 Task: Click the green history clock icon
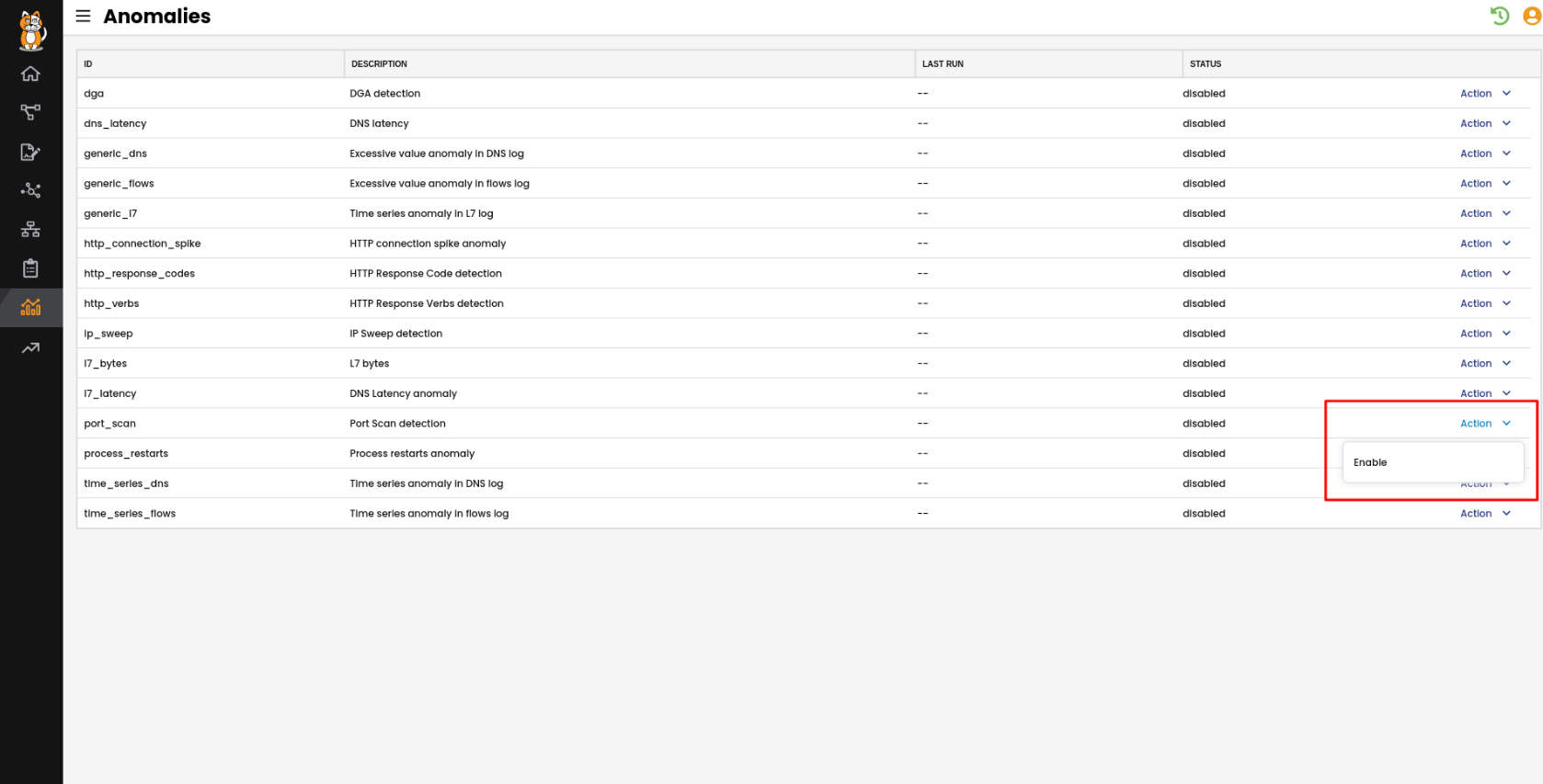point(1500,16)
